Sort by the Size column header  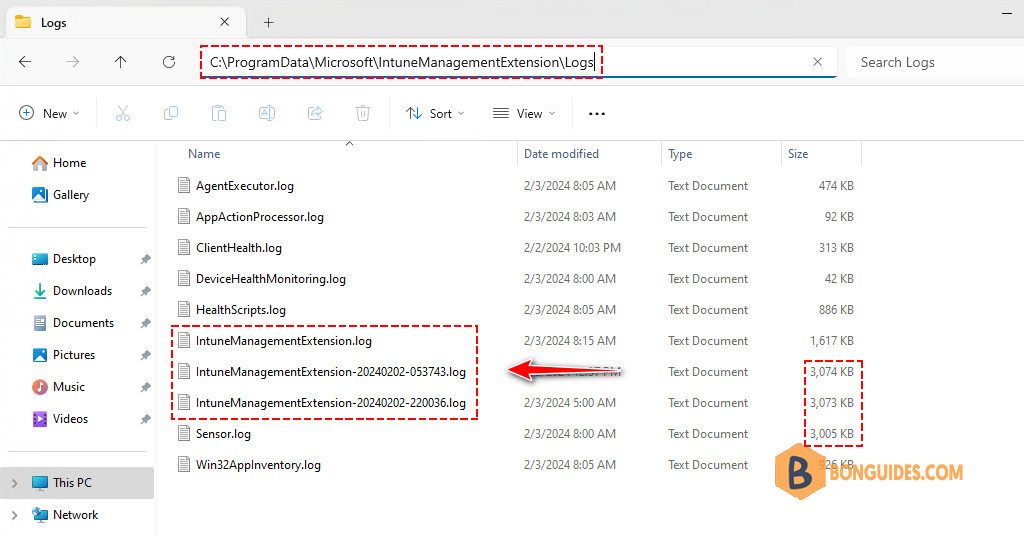[x=798, y=154]
